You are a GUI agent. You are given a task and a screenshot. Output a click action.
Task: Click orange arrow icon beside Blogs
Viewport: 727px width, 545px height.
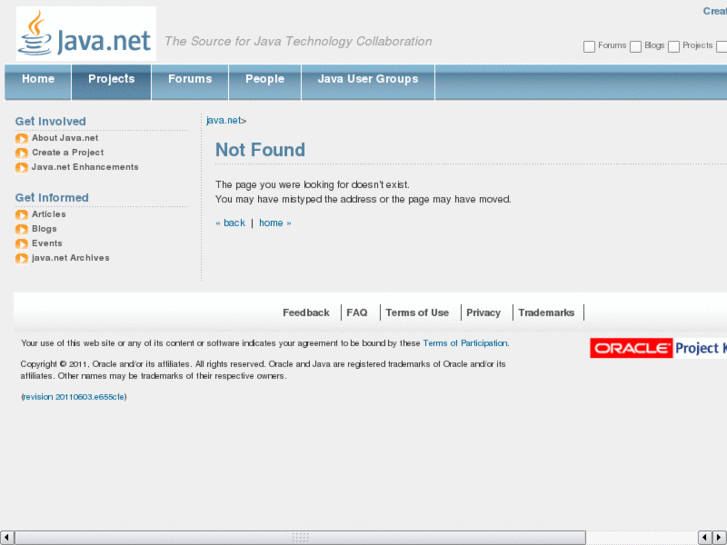(21, 229)
